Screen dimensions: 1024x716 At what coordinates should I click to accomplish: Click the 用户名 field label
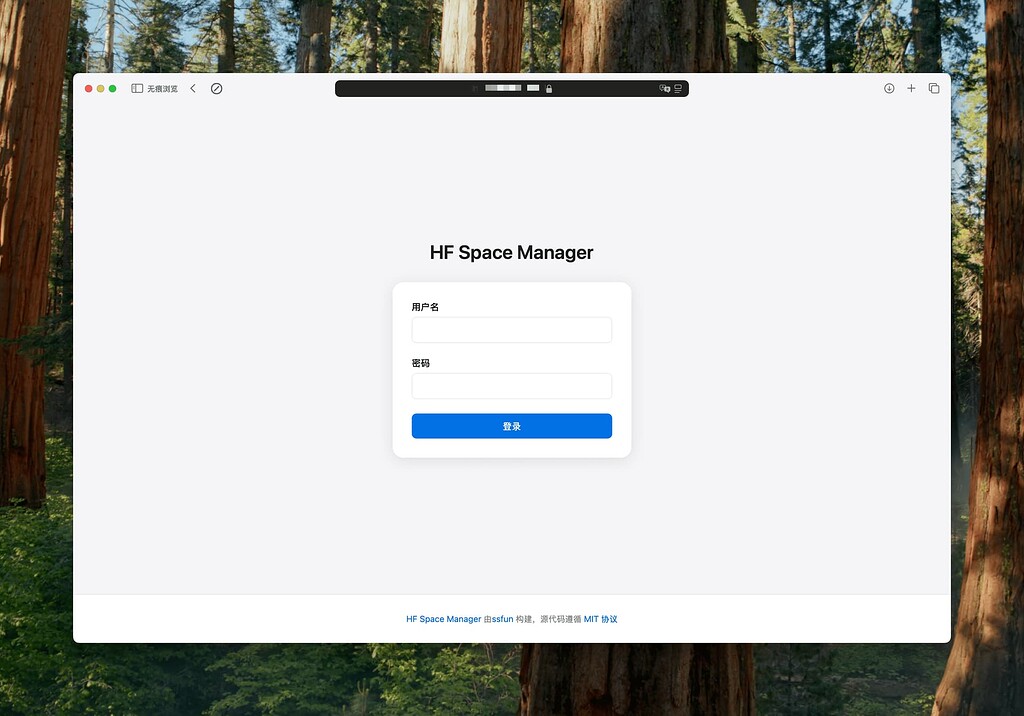click(x=425, y=306)
